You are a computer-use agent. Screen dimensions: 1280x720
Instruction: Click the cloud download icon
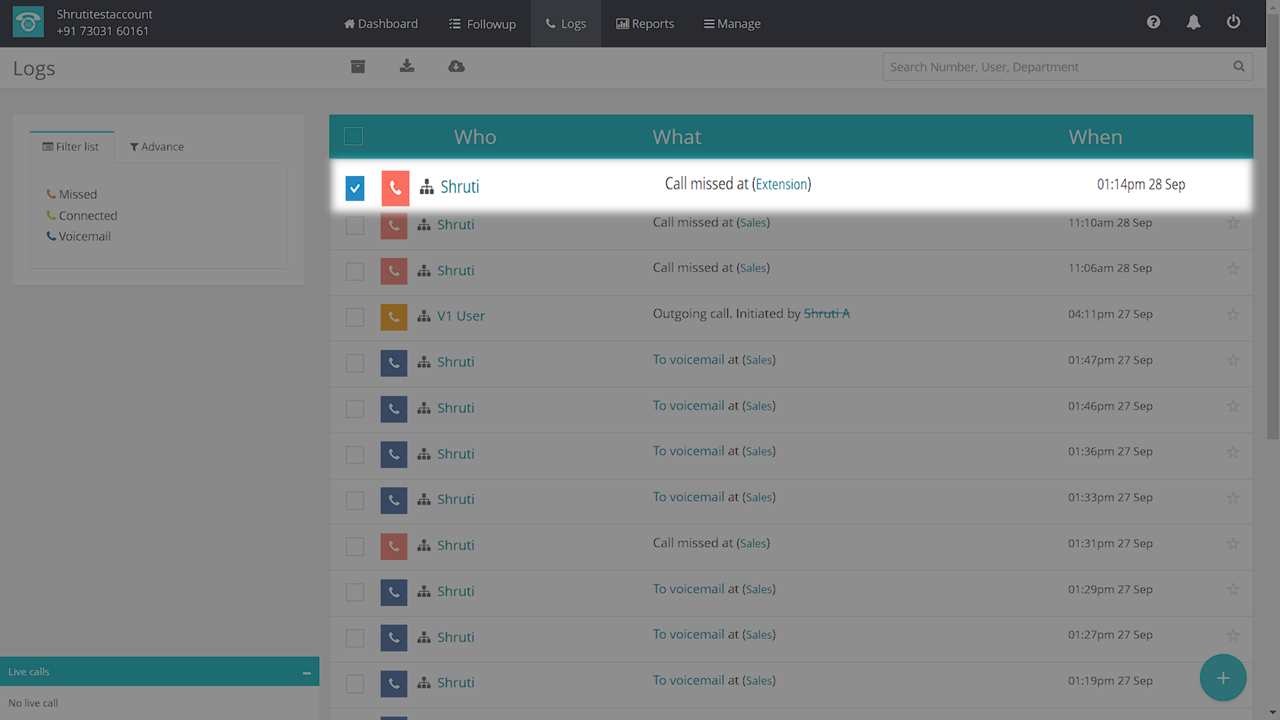point(456,66)
